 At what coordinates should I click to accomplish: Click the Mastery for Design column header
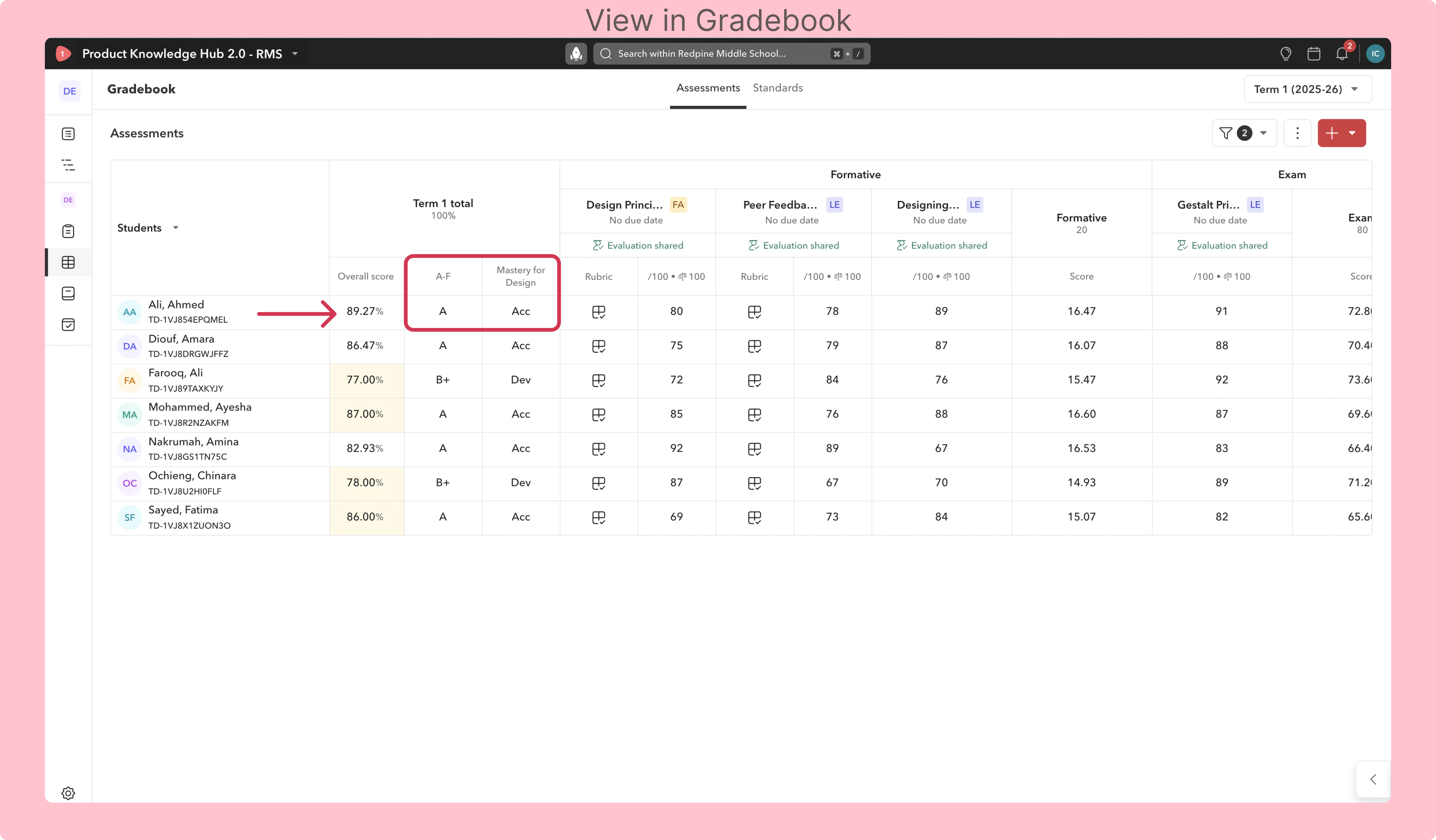521,276
